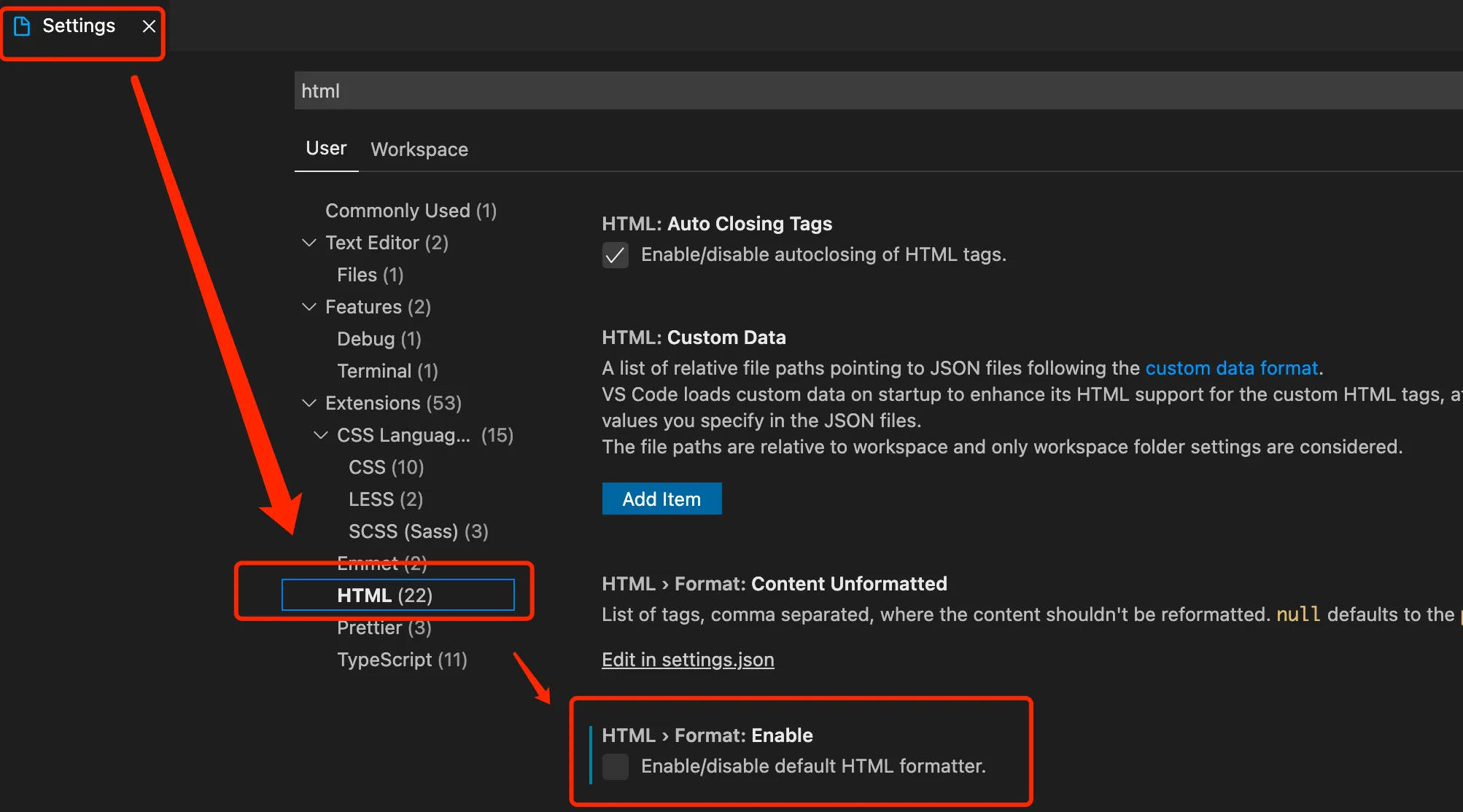Click the Settings file icon in tab
This screenshot has width=1463, height=812.
tap(22, 26)
